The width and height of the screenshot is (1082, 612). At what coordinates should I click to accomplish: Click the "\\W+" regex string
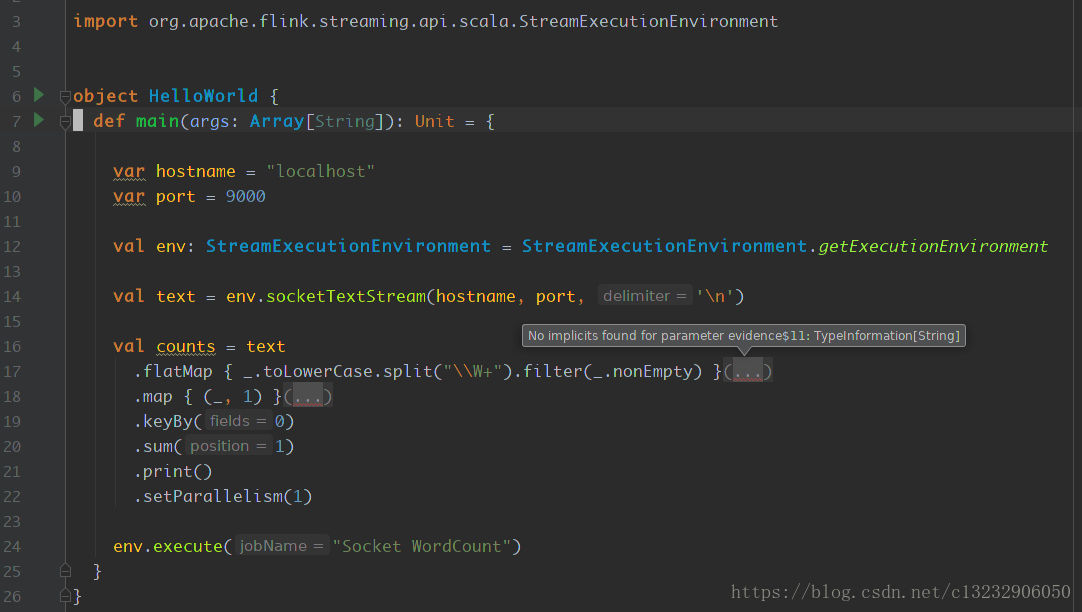(x=473, y=371)
